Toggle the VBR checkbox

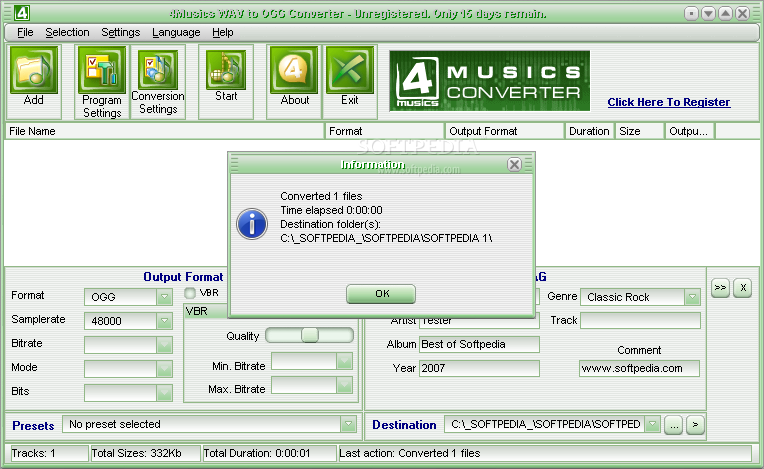pyautogui.click(x=190, y=293)
